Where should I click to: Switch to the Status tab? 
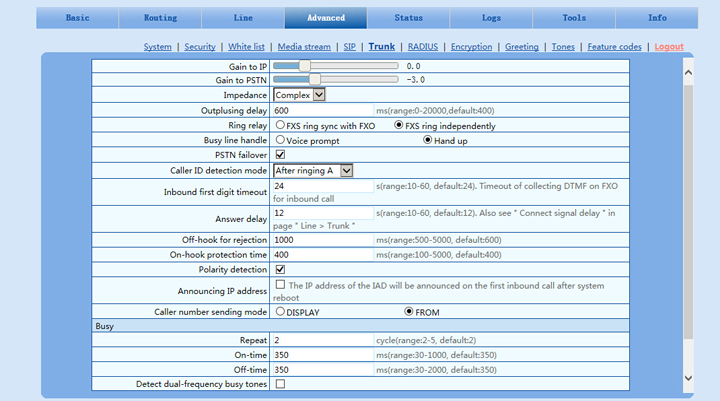pyautogui.click(x=408, y=18)
